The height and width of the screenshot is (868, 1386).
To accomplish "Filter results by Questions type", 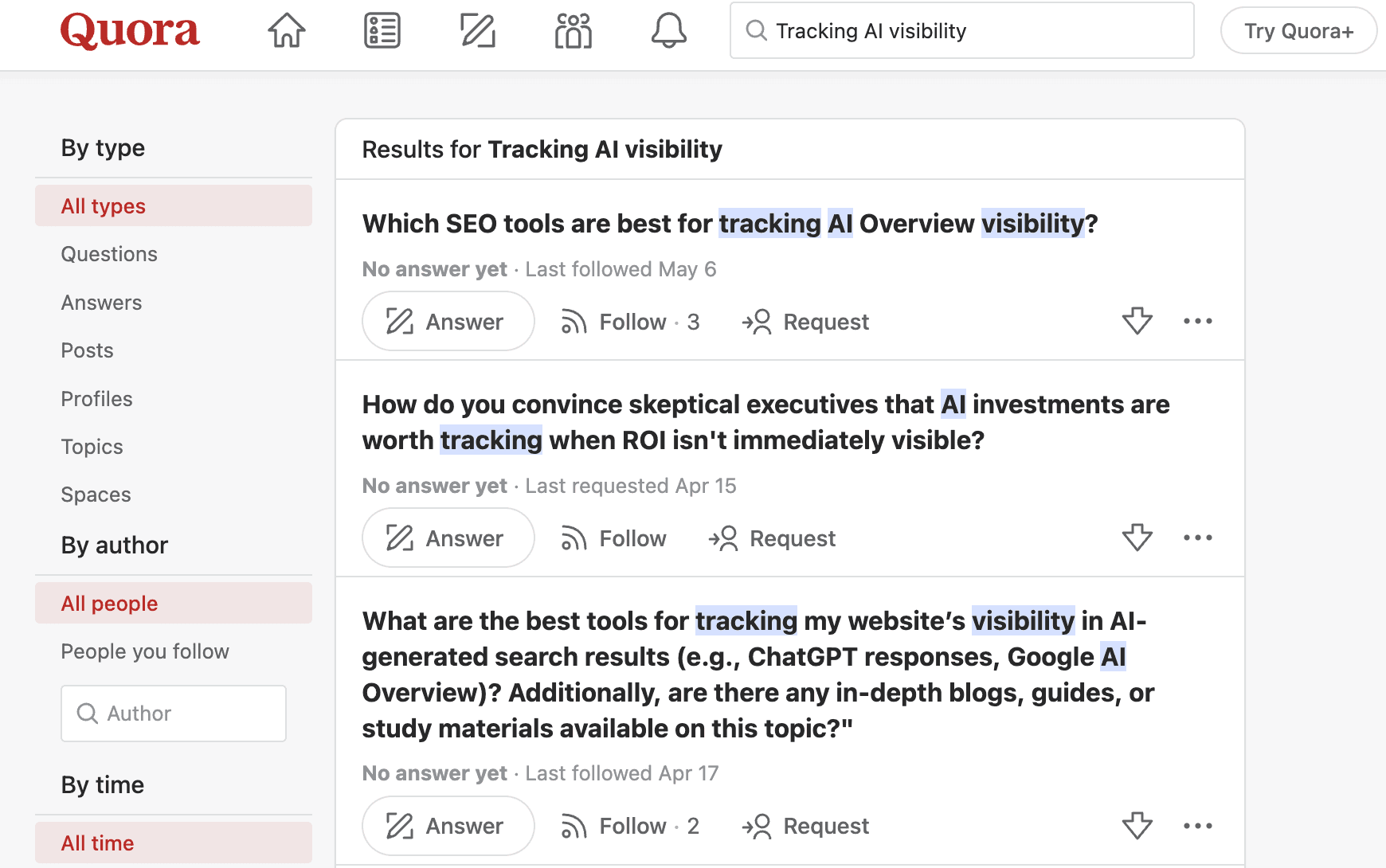I will pos(109,254).
